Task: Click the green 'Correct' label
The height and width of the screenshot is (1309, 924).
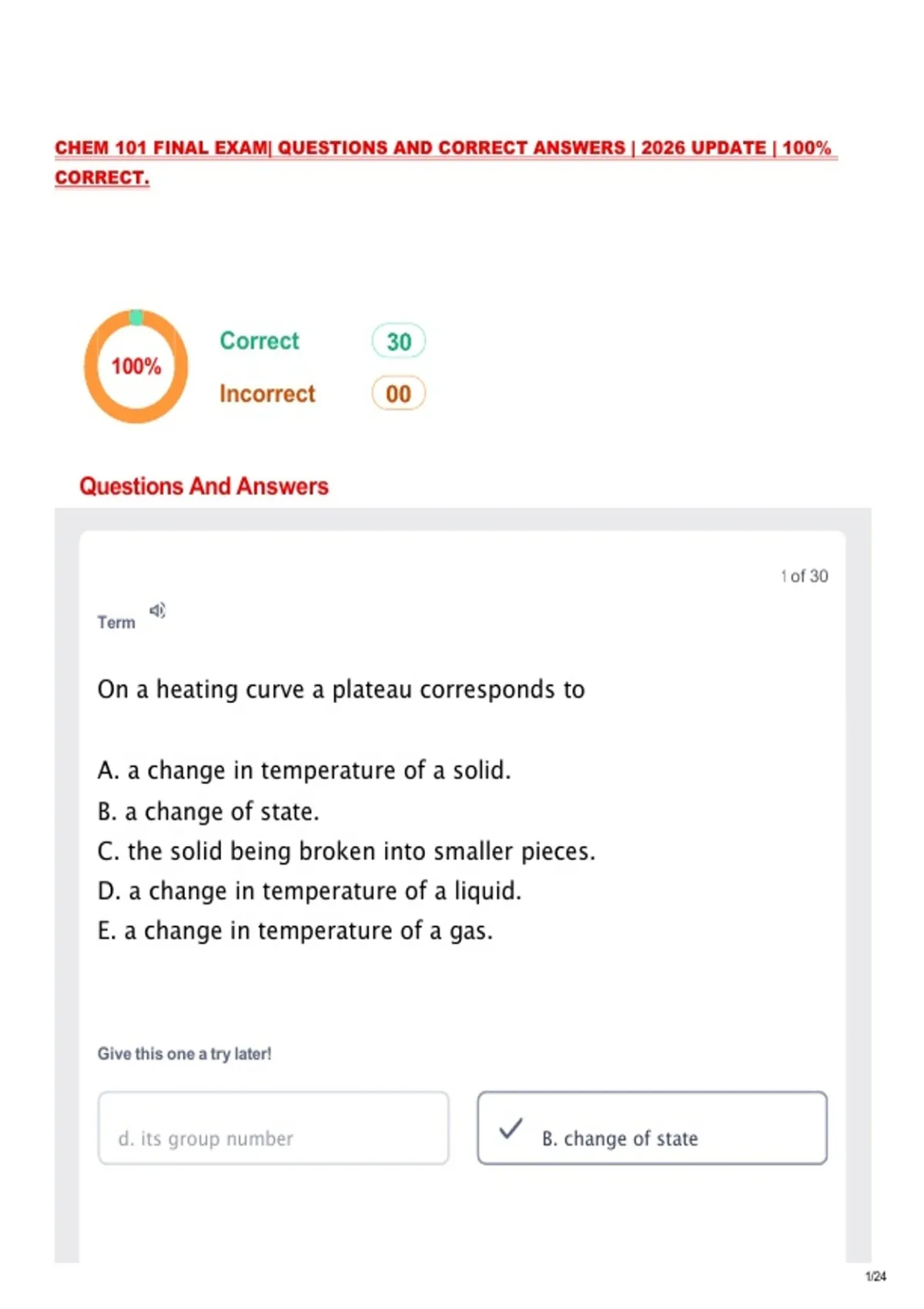Action: pyautogui.click(x=259, y=340)
